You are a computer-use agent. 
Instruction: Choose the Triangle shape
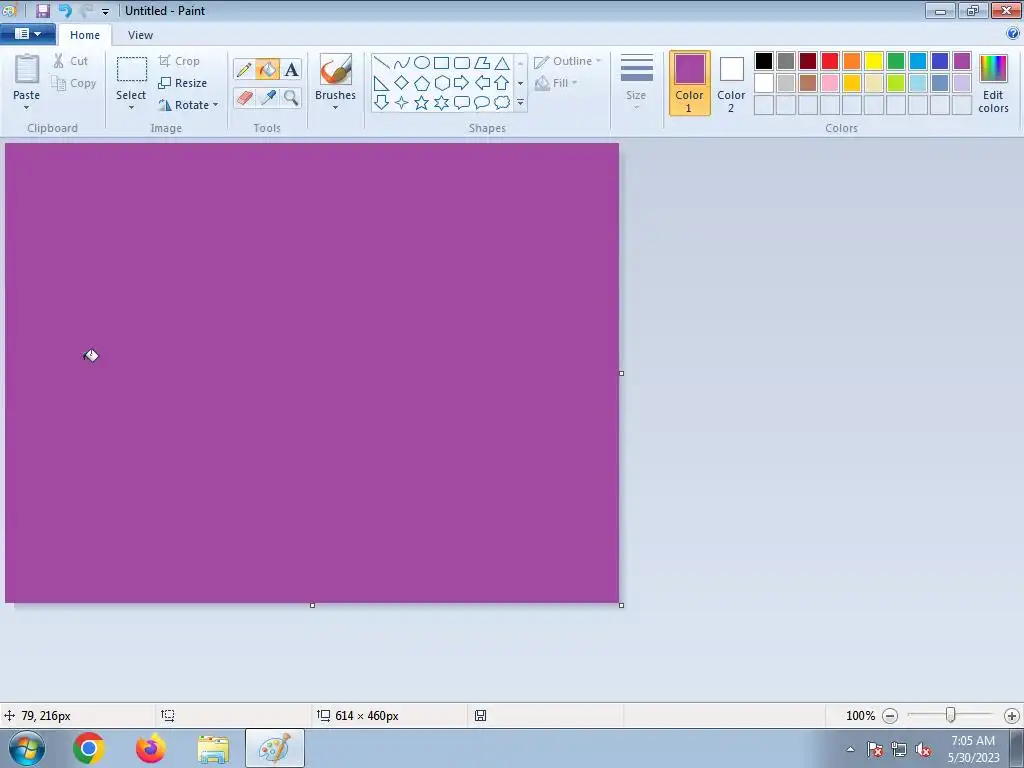tap(502, 63)
